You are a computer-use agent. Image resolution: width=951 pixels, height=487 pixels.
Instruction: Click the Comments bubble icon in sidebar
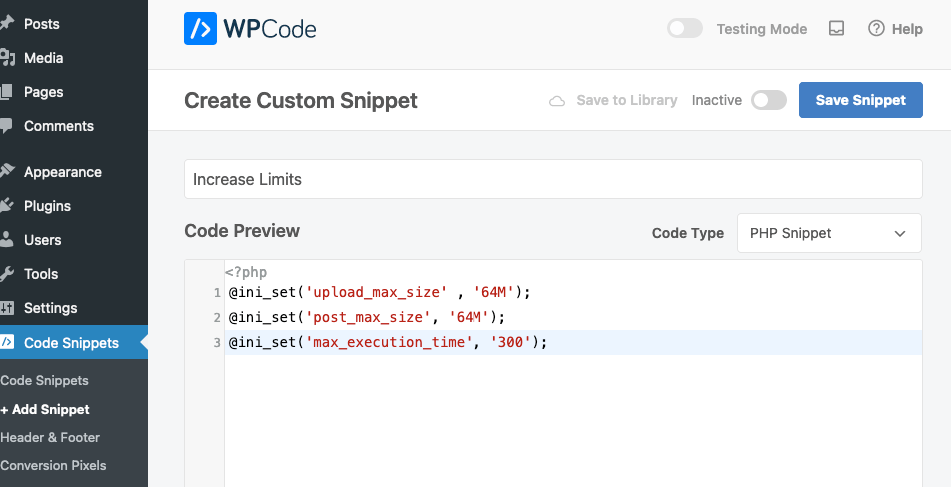(x=7, y=126)
